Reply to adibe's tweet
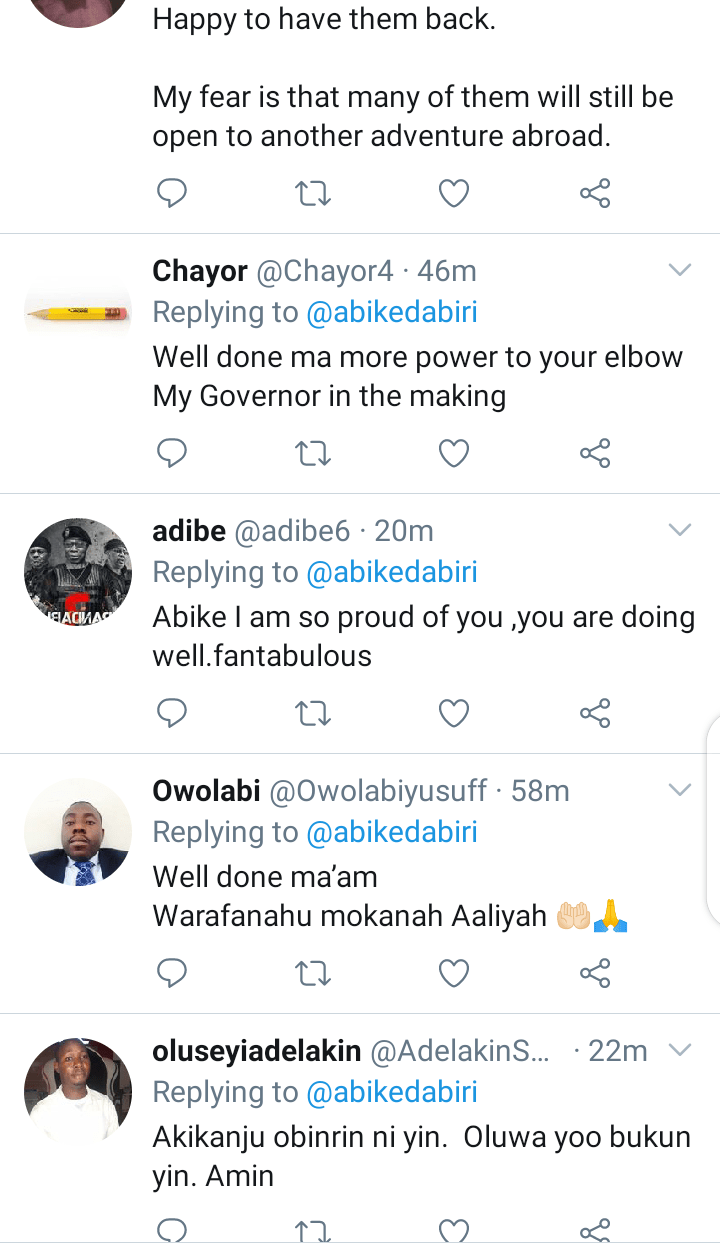720x1250 pixels. click(173, 713)
